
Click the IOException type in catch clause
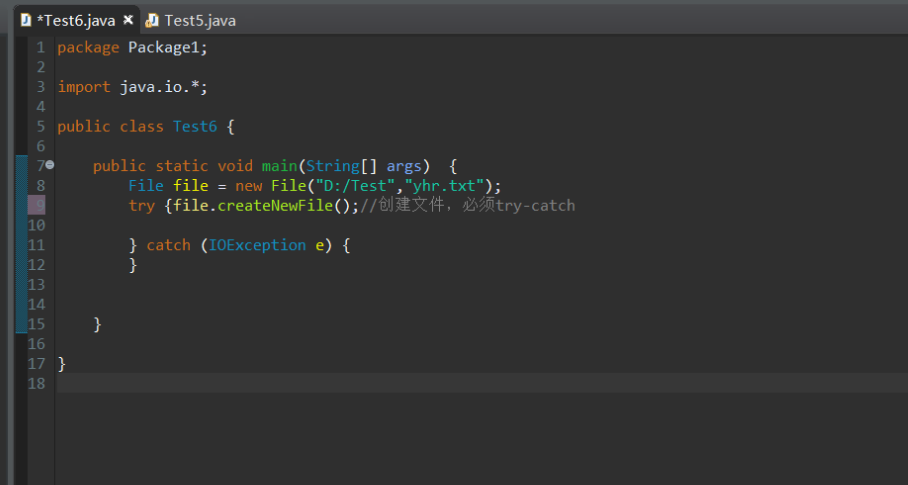pyautogui.click(x=257, y=245)
